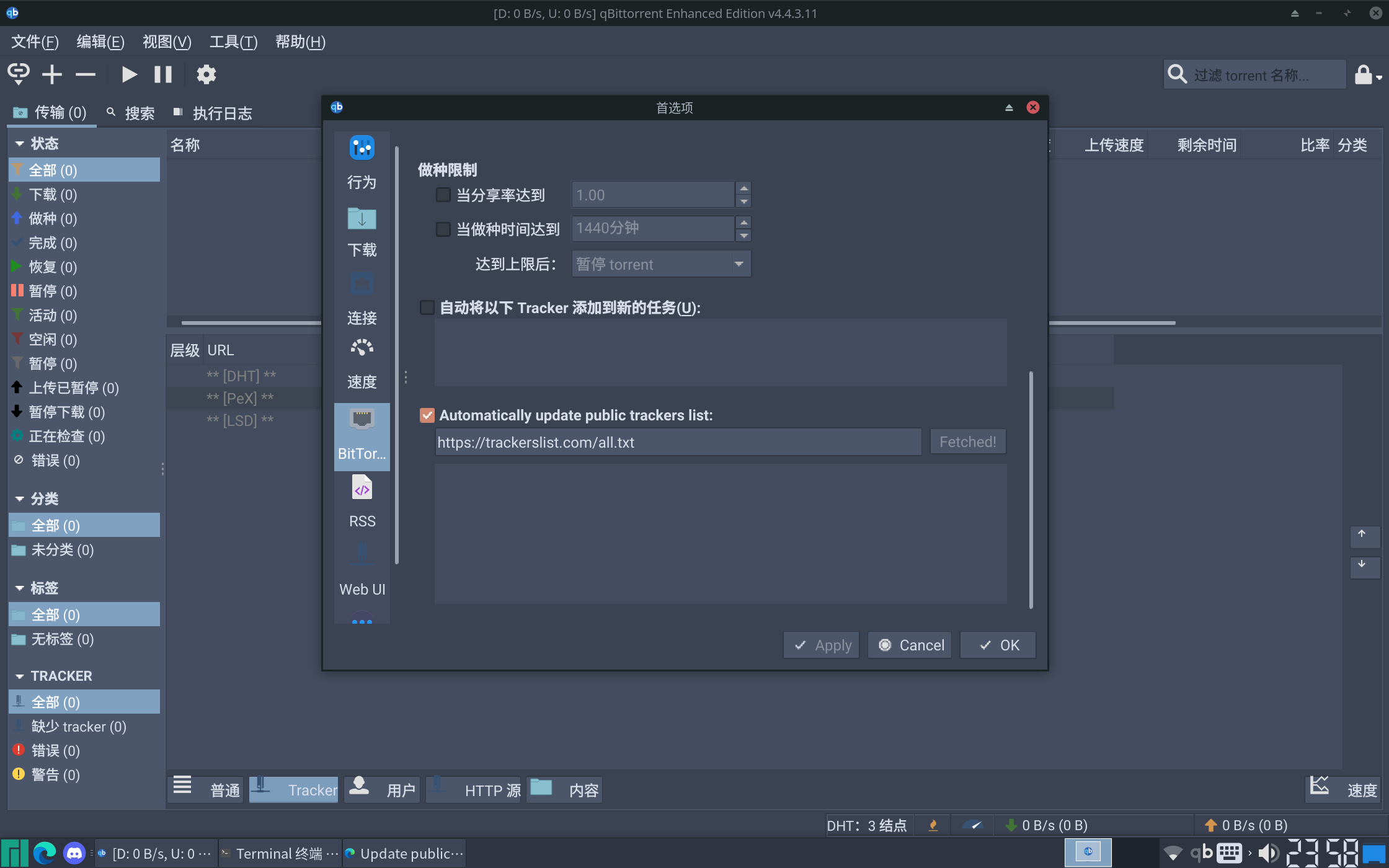The width and height of the screenshot is (1389, 868).
Task: Enable the 当分享率达到 seeding limit
Action: (443, 194)
